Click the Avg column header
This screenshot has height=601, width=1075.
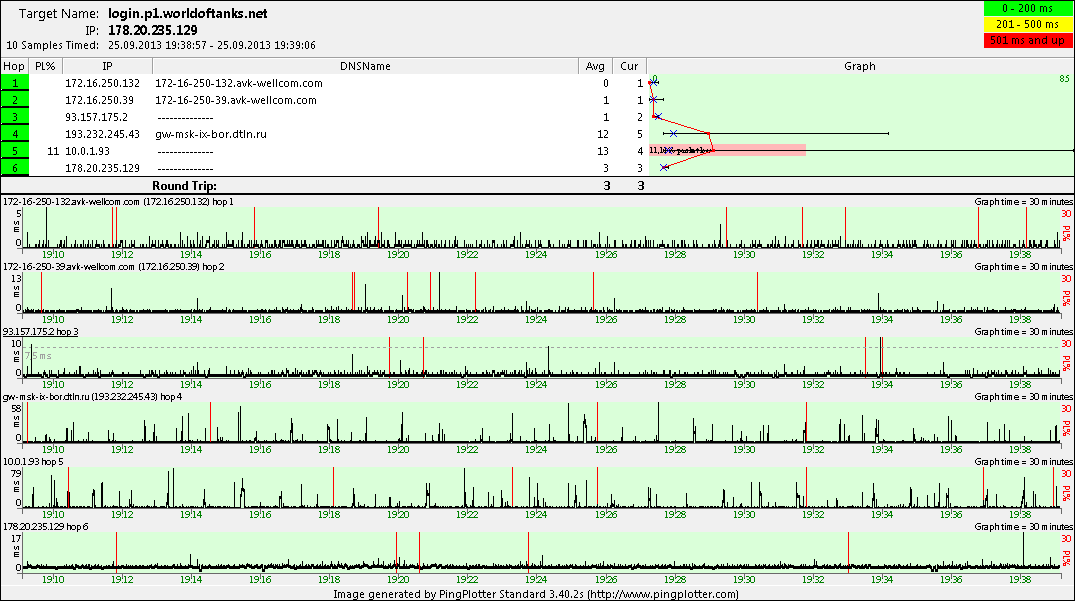(597, 66)
